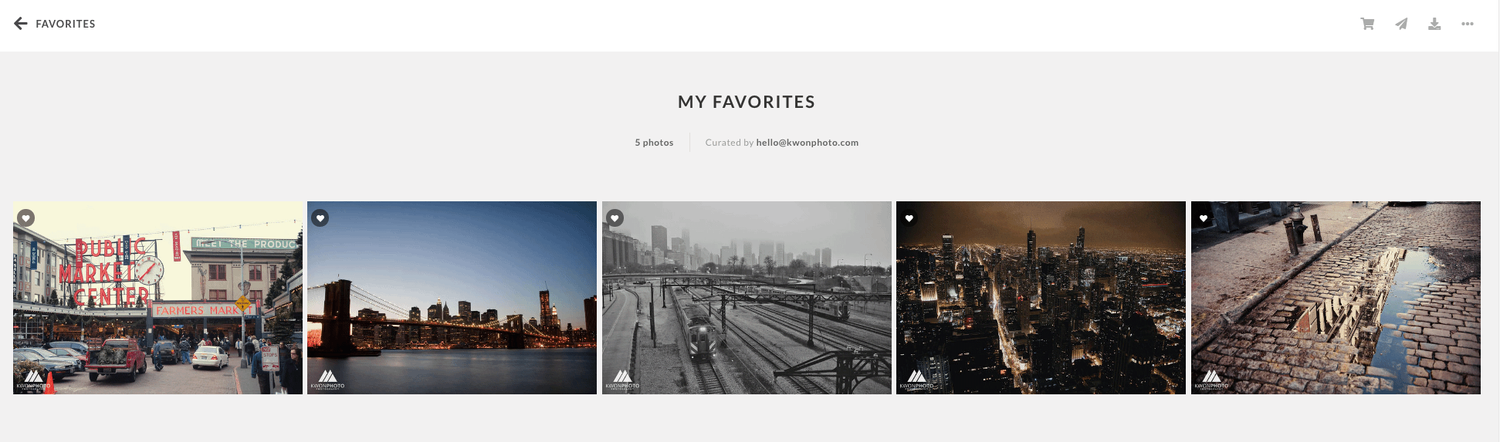Open the Public Market Center photo

158,298
